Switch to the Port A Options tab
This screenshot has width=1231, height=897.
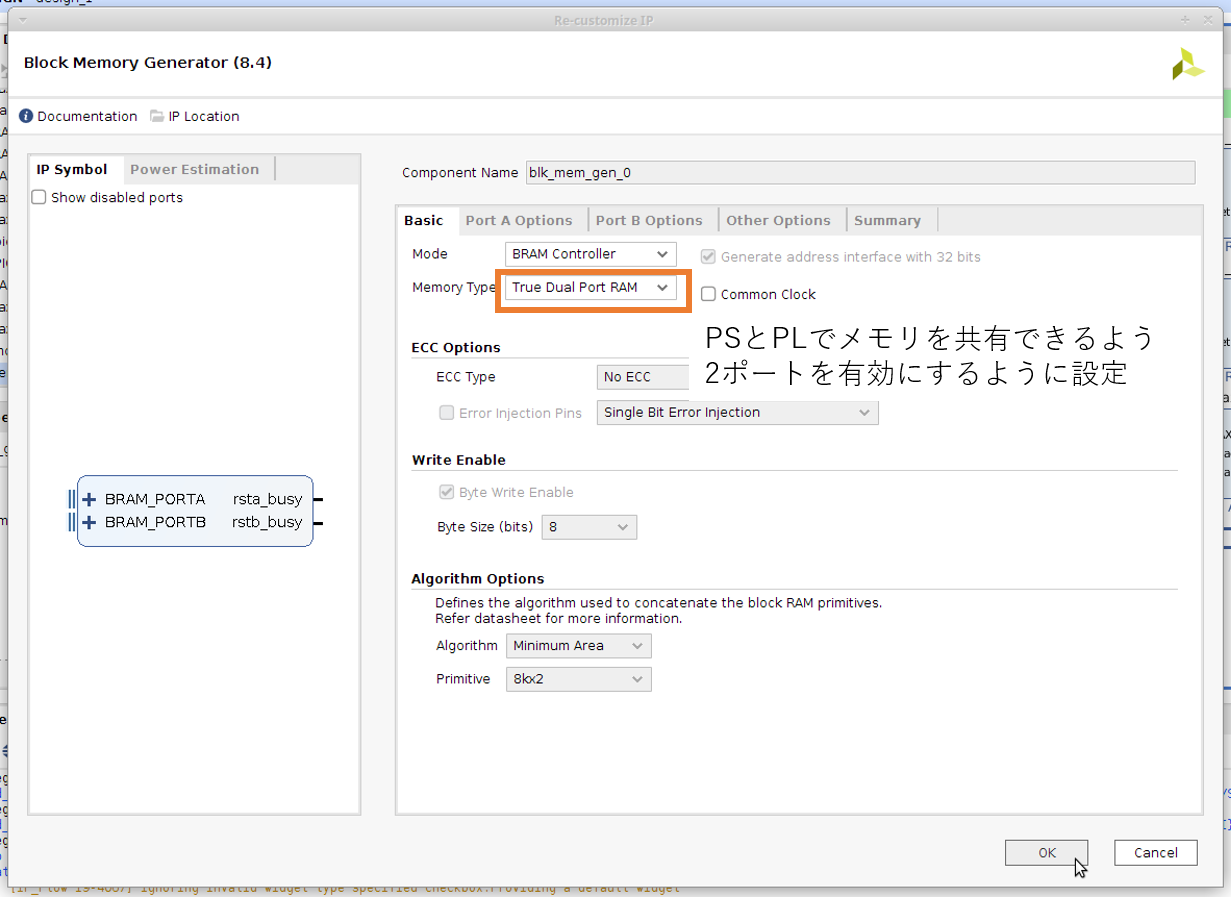518,221
